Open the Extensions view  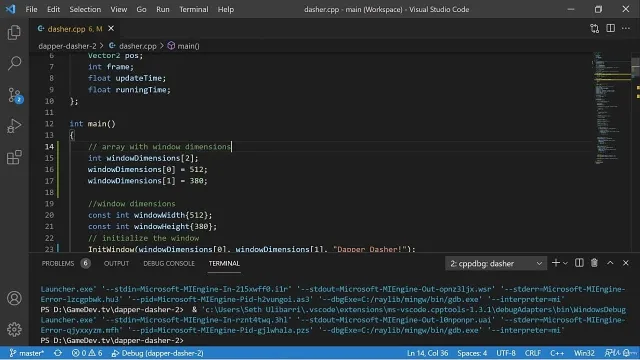(x=14, y=157)
